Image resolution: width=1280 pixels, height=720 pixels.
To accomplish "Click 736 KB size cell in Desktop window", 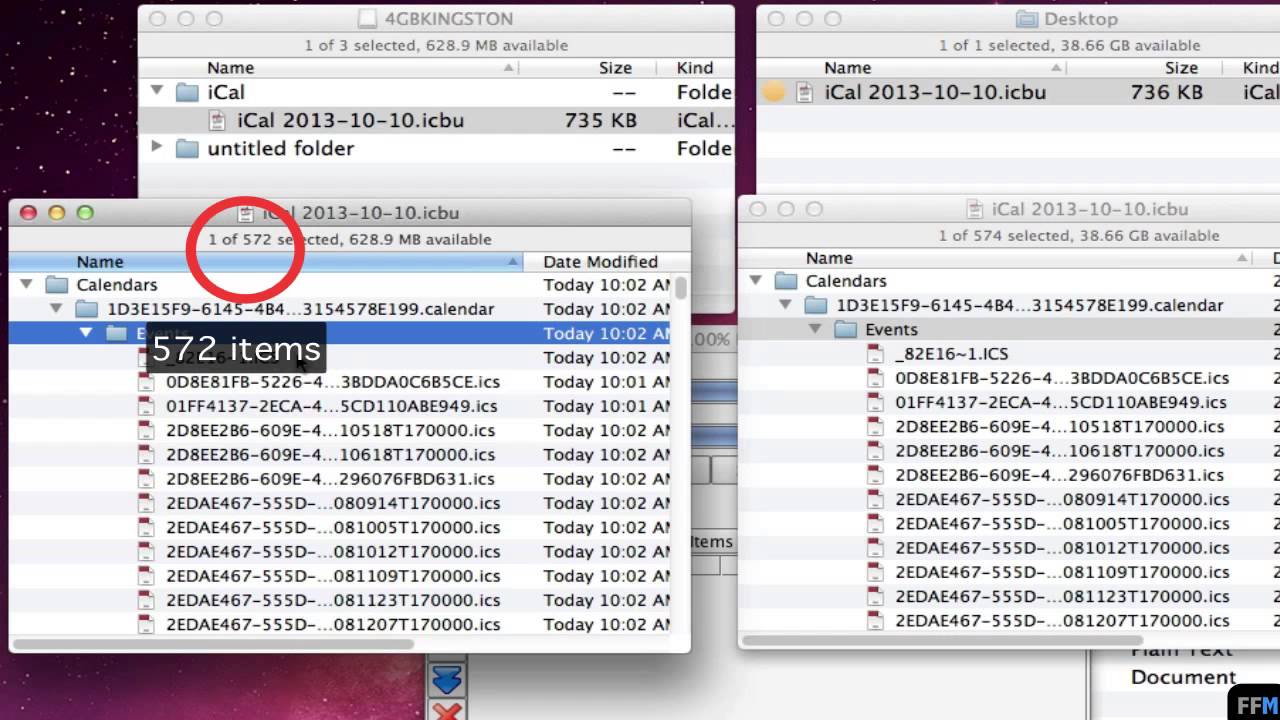I will [x=1166, y=92].
